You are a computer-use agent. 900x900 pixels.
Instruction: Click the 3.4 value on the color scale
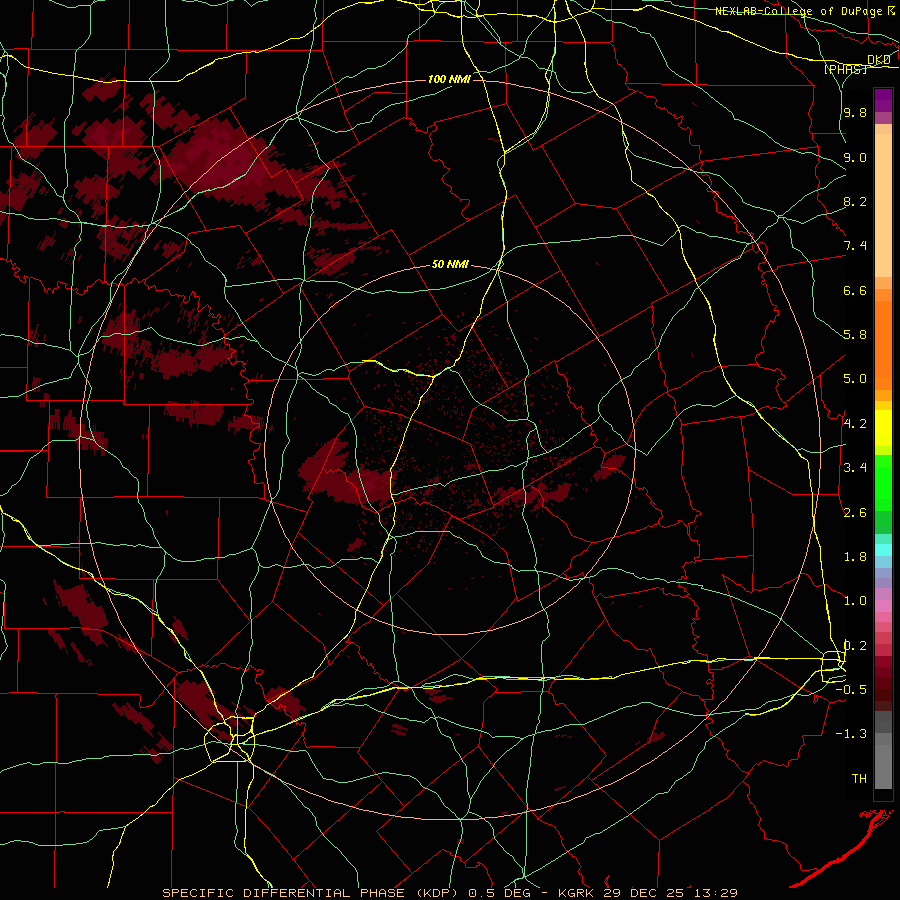tap(855, 468)
